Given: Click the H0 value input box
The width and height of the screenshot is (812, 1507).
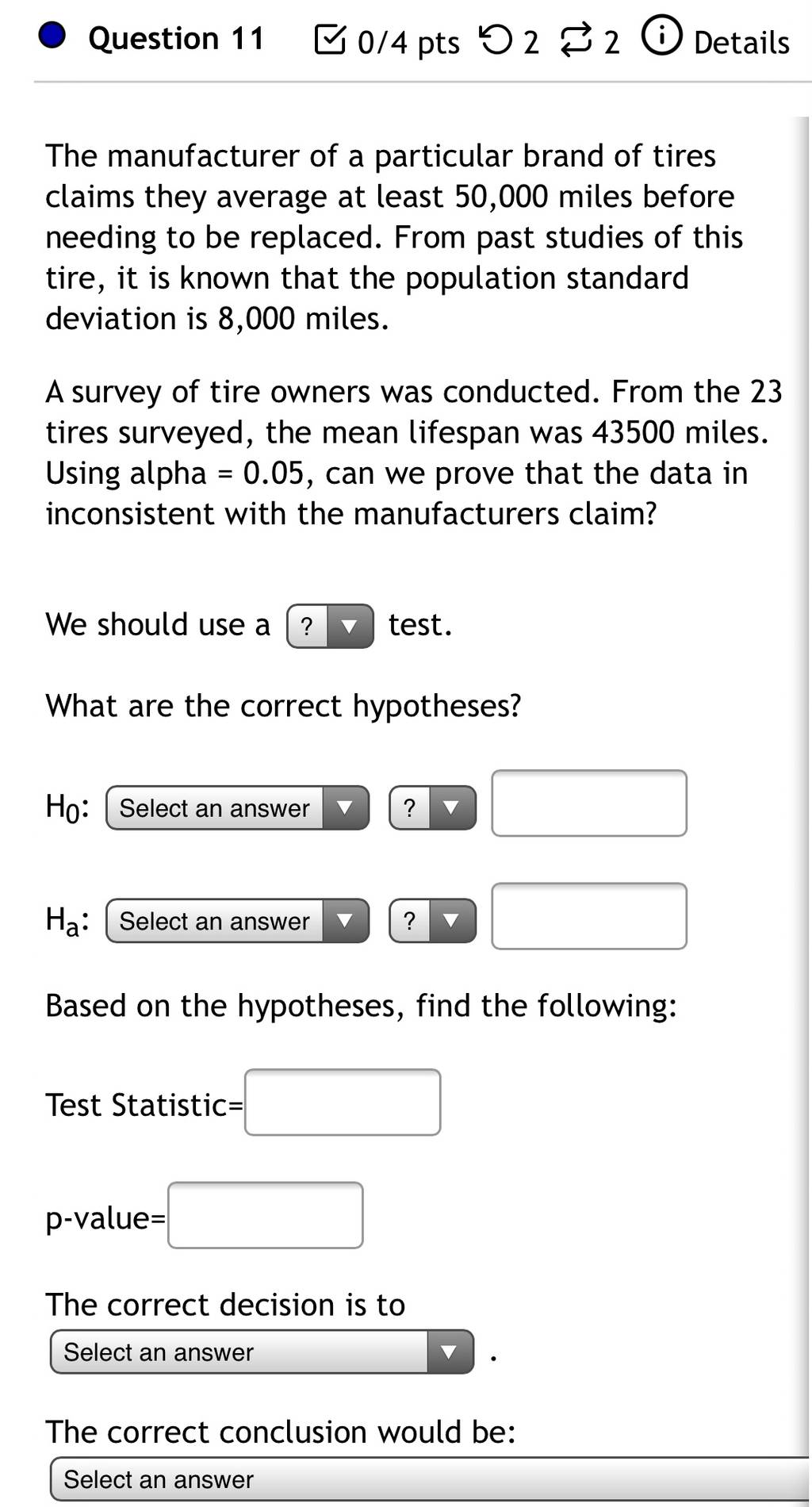Looking at the screenshot, I should click(x=589, y=803).
